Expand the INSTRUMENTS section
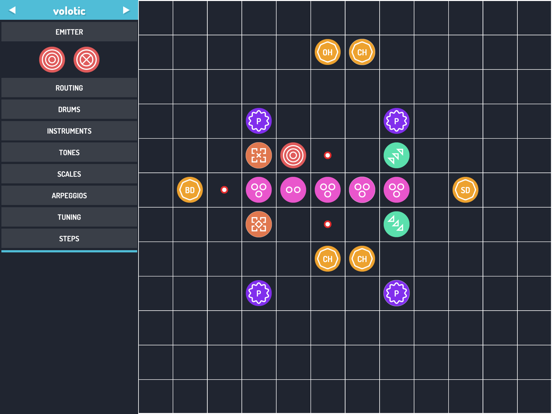 pyautogui.click(x=69, y=131)
